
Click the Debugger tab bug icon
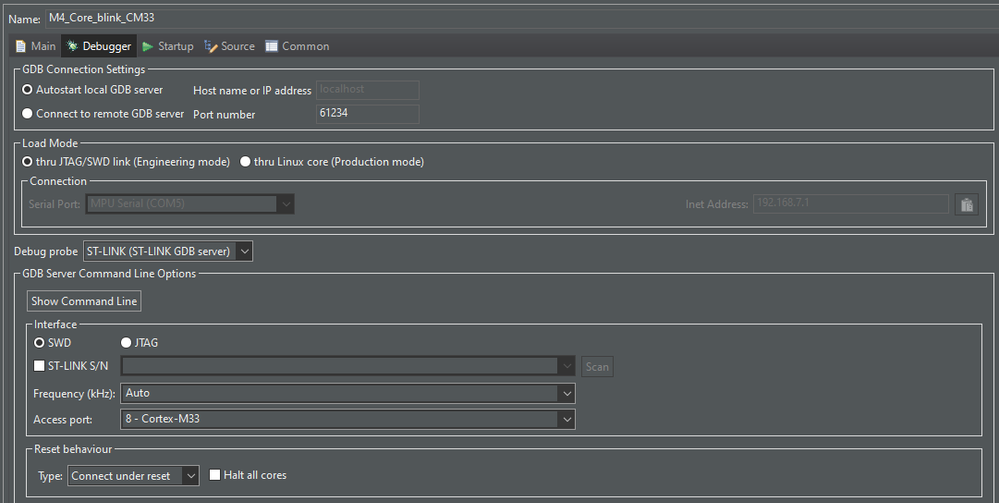[72, 46]
